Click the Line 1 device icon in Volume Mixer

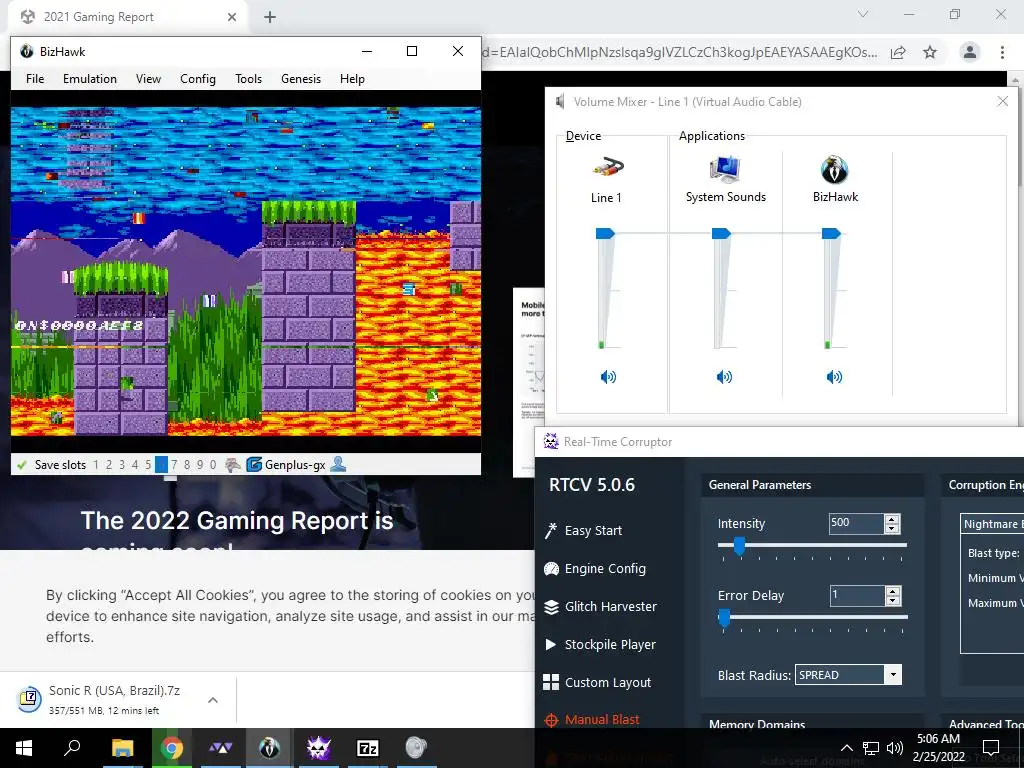(607, 168)
